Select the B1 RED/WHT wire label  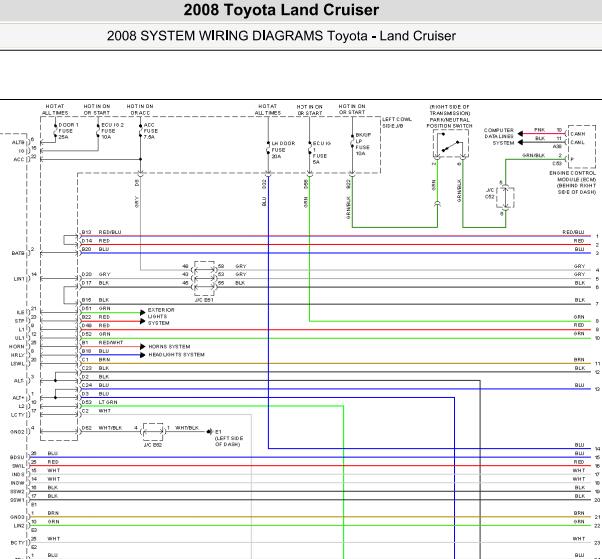point(102,342)
